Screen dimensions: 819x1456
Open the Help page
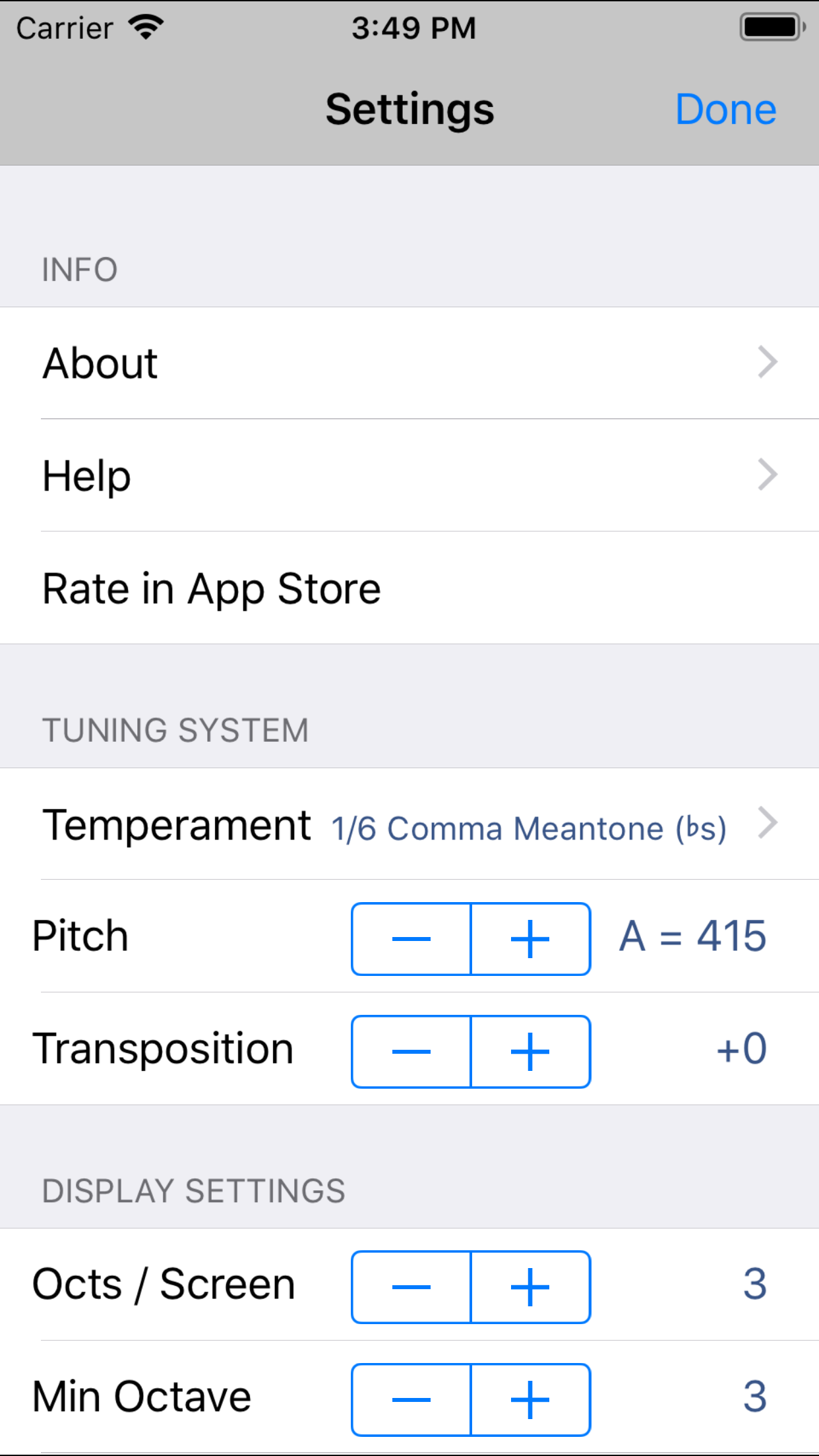coord(86,475)
